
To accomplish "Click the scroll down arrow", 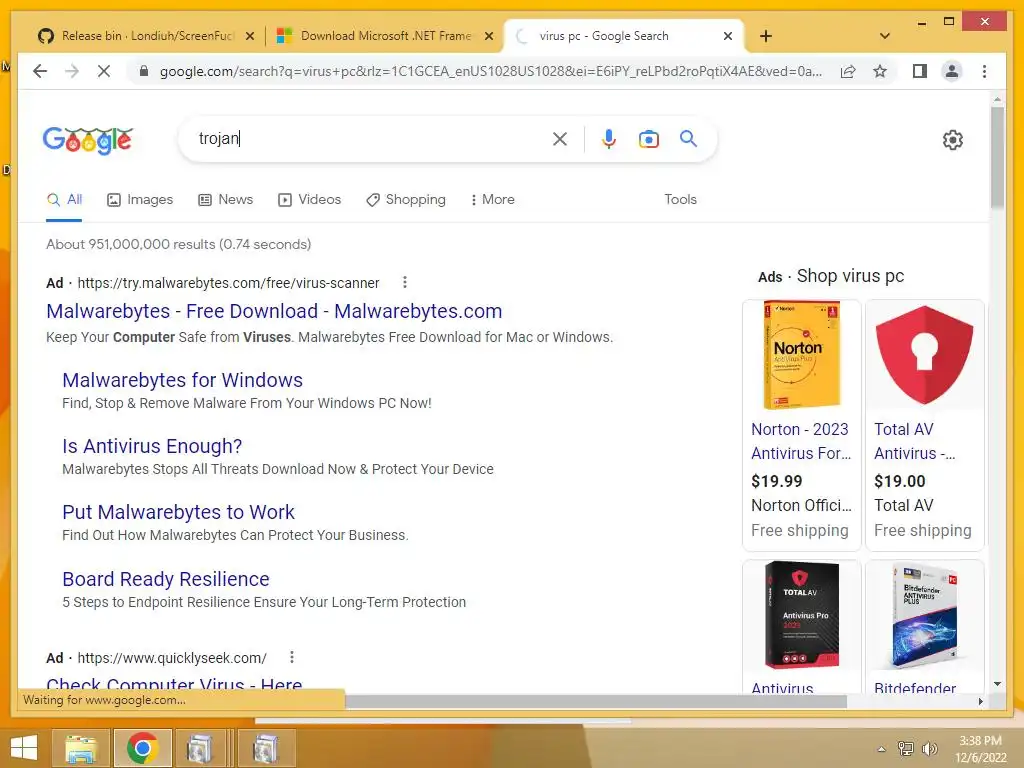I will coord(997,684).
